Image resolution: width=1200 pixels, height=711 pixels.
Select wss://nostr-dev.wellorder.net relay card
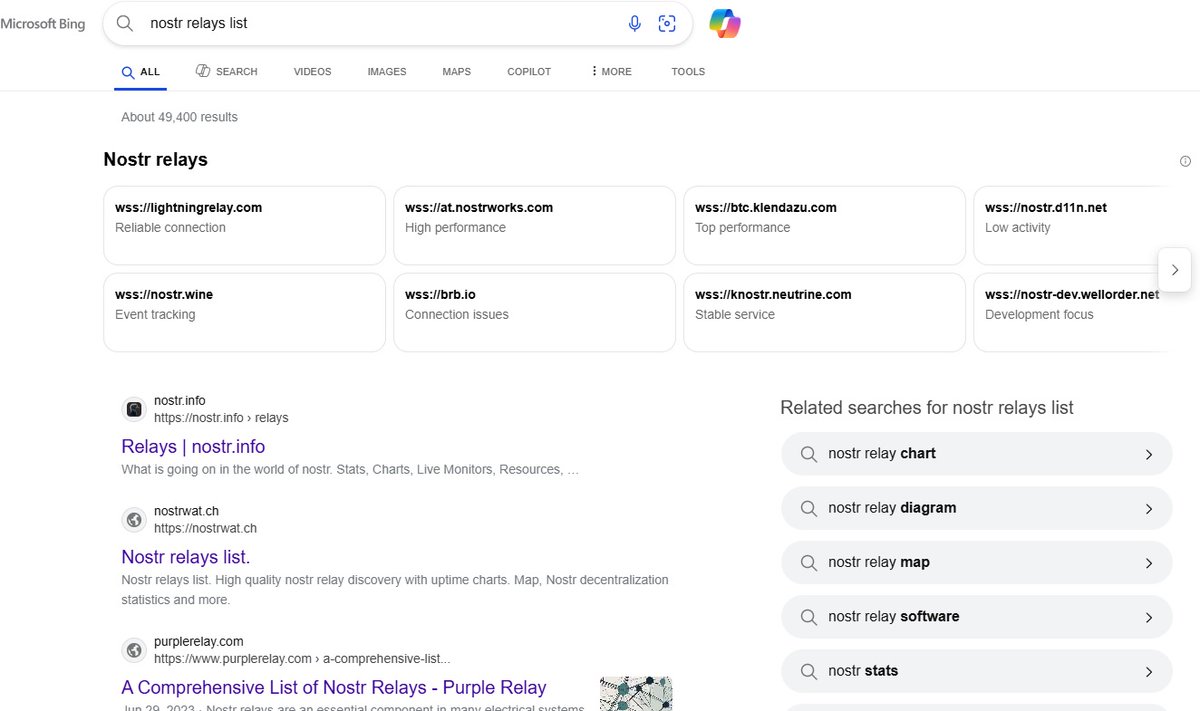(1070, 312)
